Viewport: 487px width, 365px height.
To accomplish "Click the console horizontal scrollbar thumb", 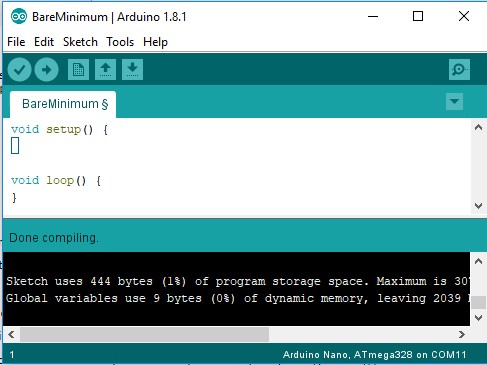I will pos(144,334).
